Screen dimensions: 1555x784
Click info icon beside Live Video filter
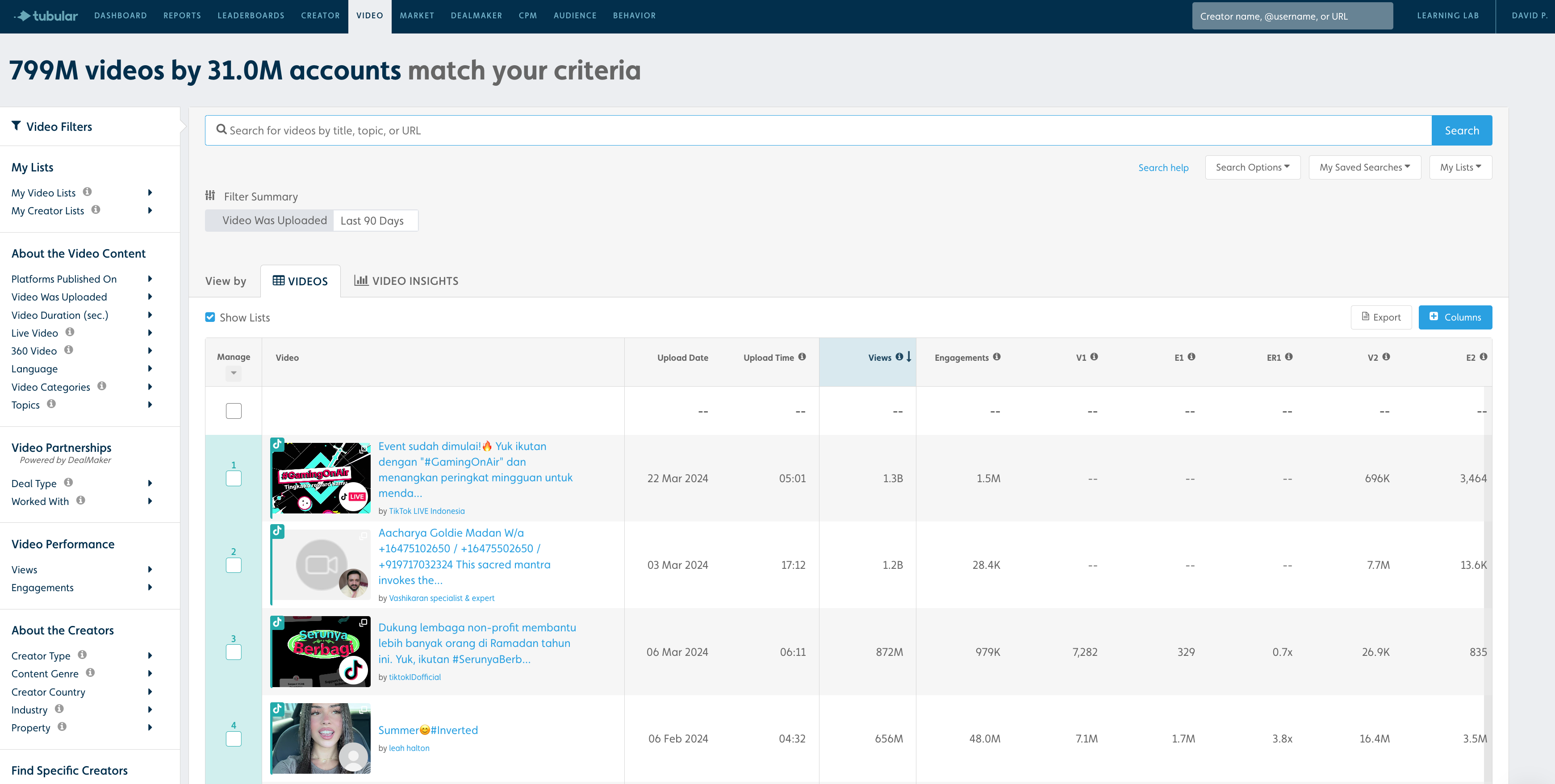(70, 332)
